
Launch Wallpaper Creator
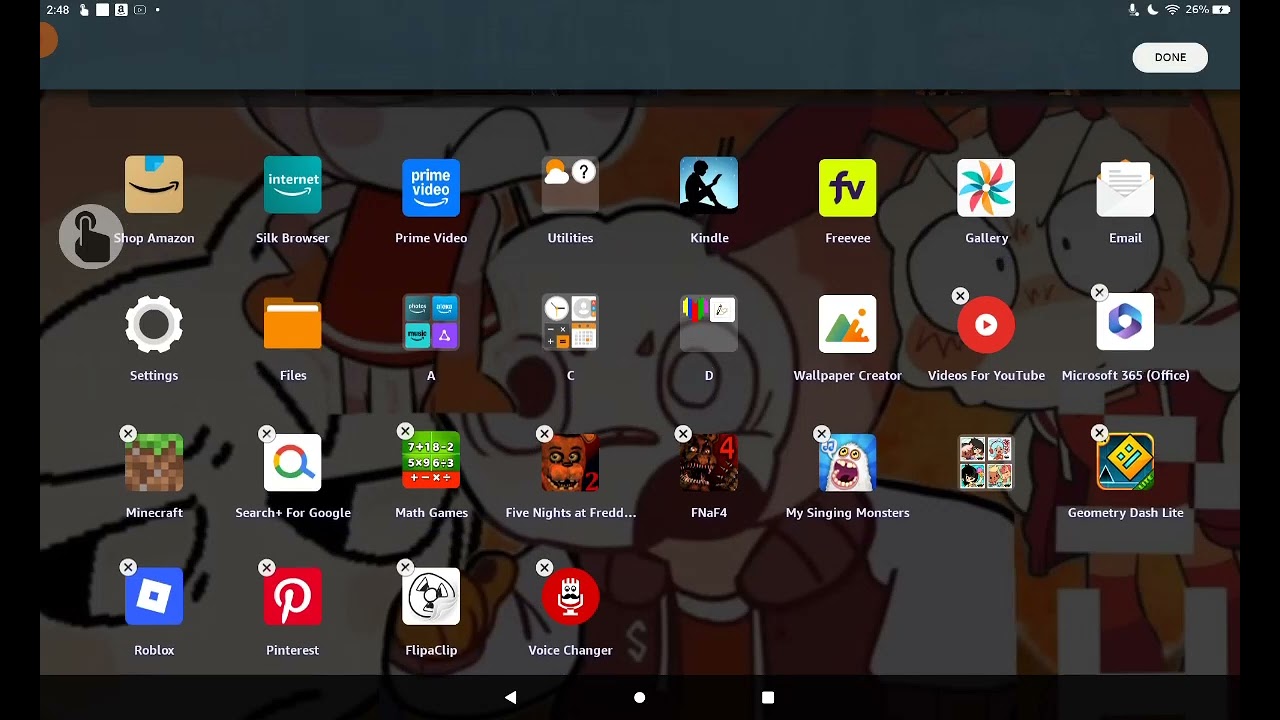point(848,324)
